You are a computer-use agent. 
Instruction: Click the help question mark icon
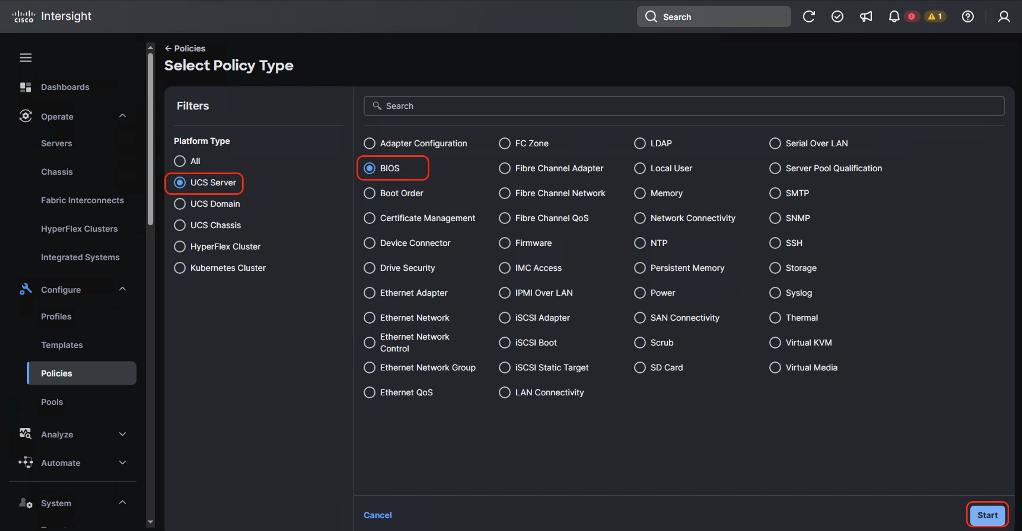pos(967,17)
